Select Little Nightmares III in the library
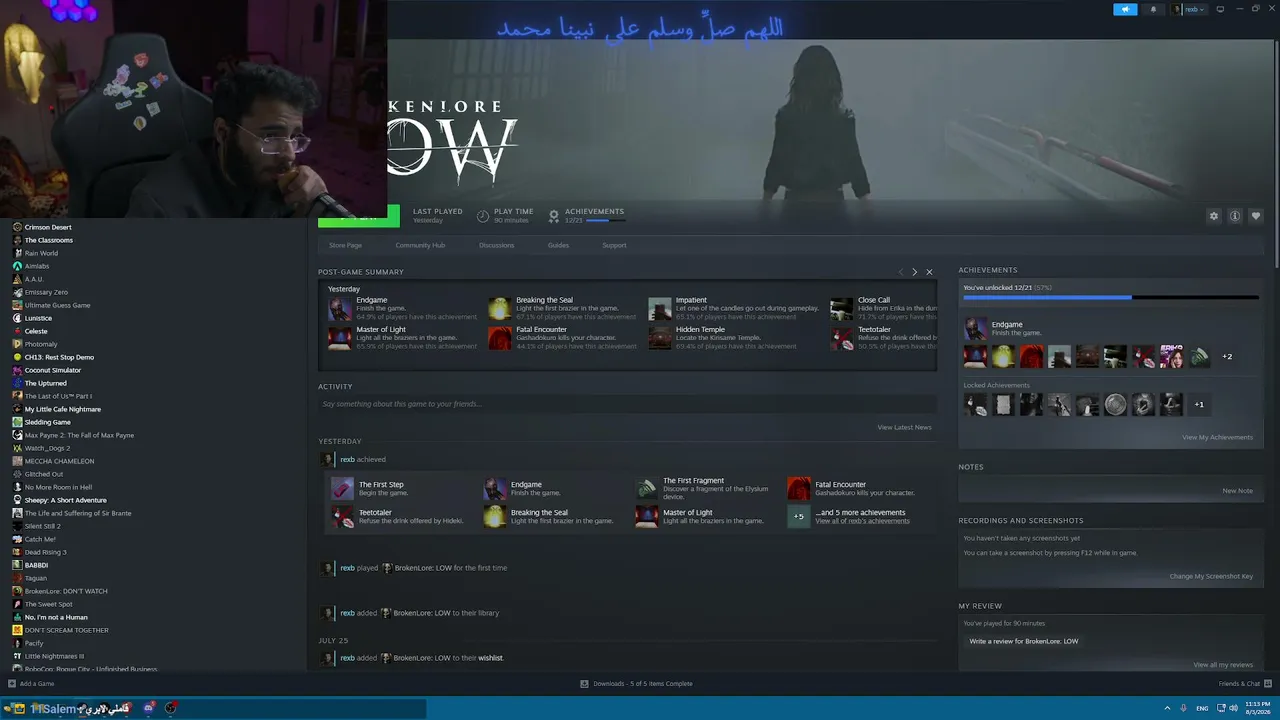1280x720 pixels. point(54,656)
